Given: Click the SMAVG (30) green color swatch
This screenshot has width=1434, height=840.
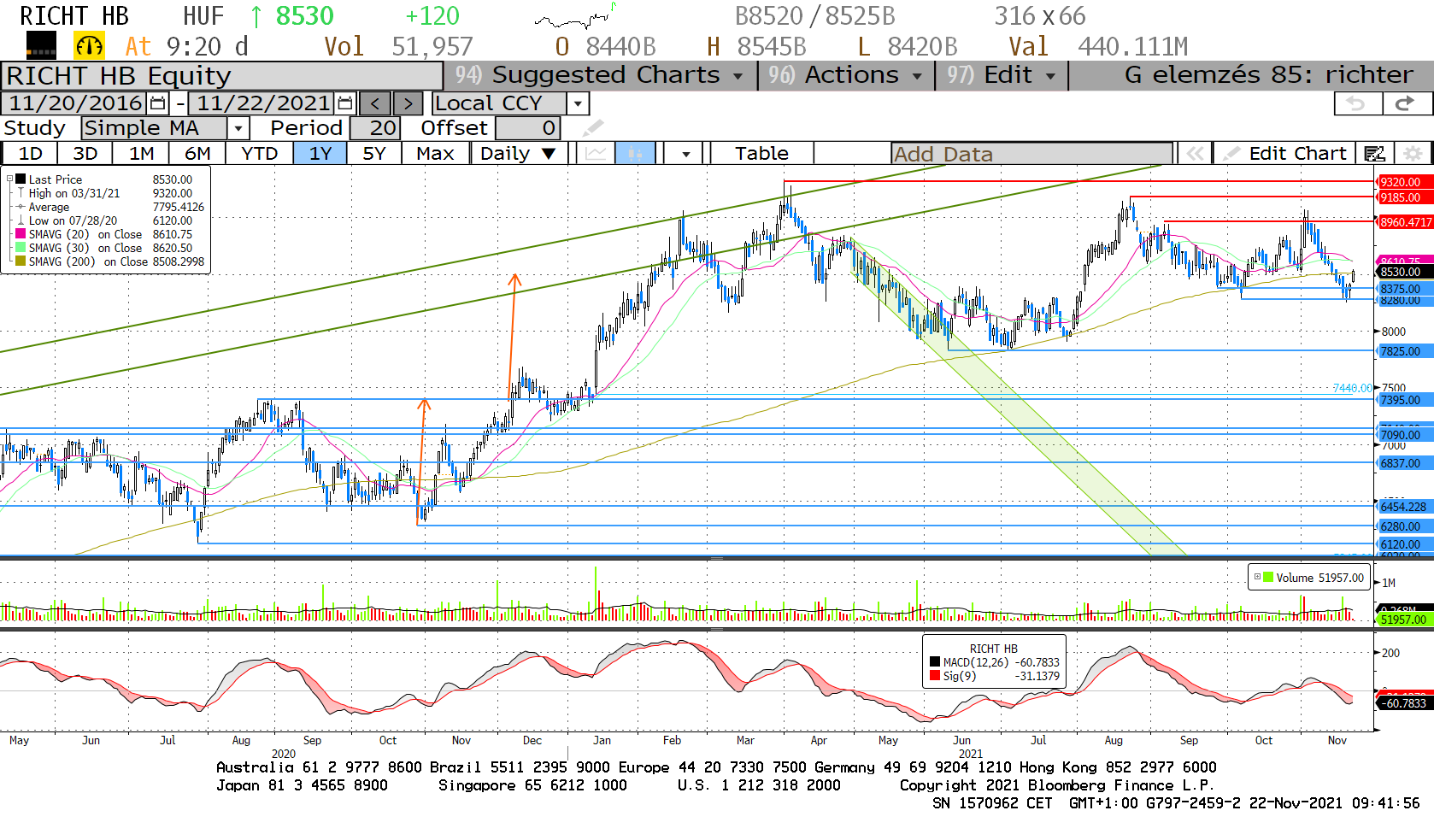Looking at the screenshot, I should 21,248.
